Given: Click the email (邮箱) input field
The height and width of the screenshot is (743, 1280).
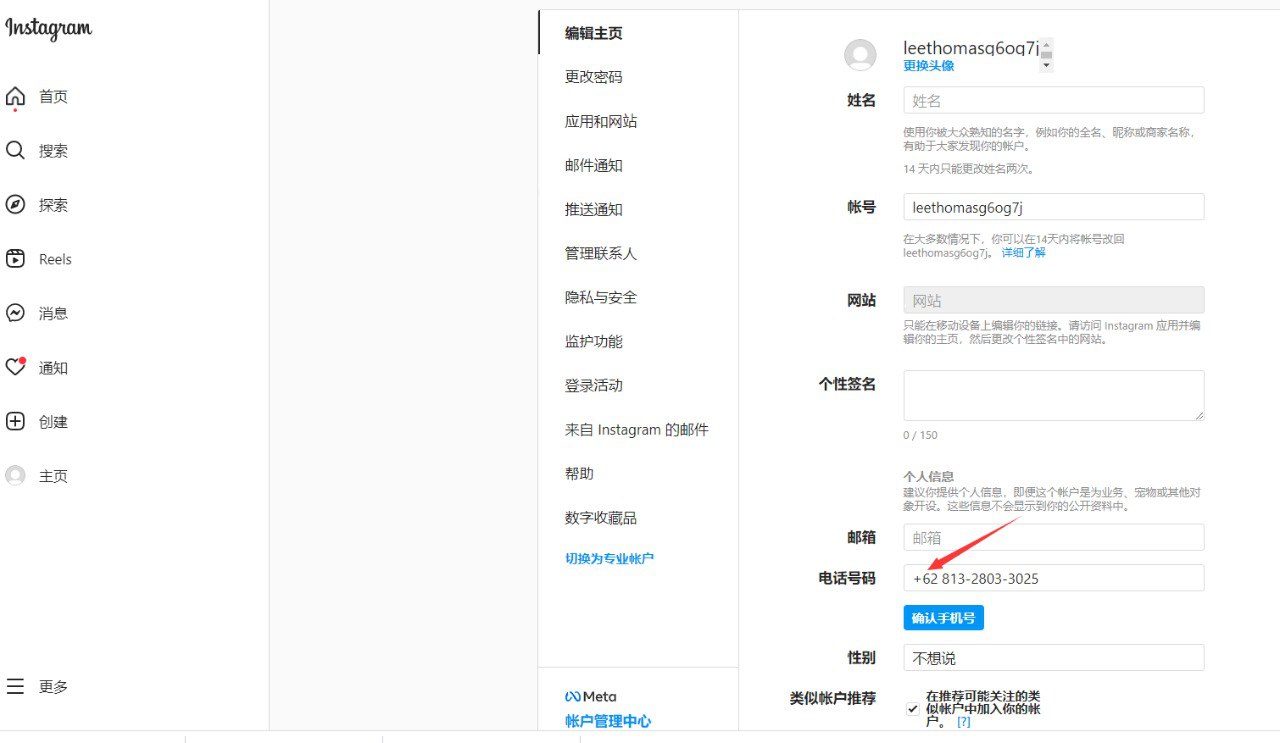Looking at the screenshot, I should coord(1053,538).
